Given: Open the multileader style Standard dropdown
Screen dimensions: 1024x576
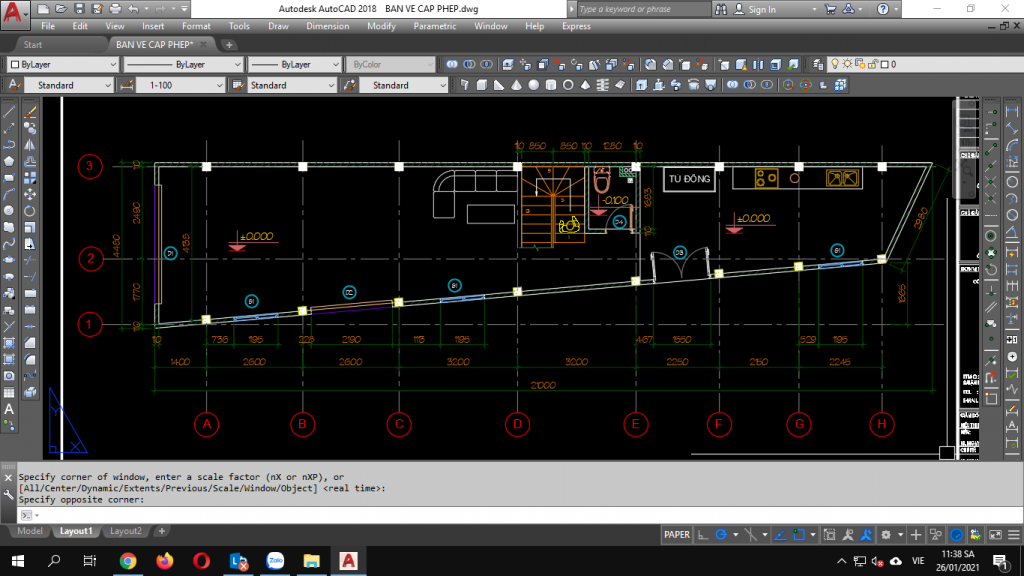Looking at the screenshot, I should (403, 85).
